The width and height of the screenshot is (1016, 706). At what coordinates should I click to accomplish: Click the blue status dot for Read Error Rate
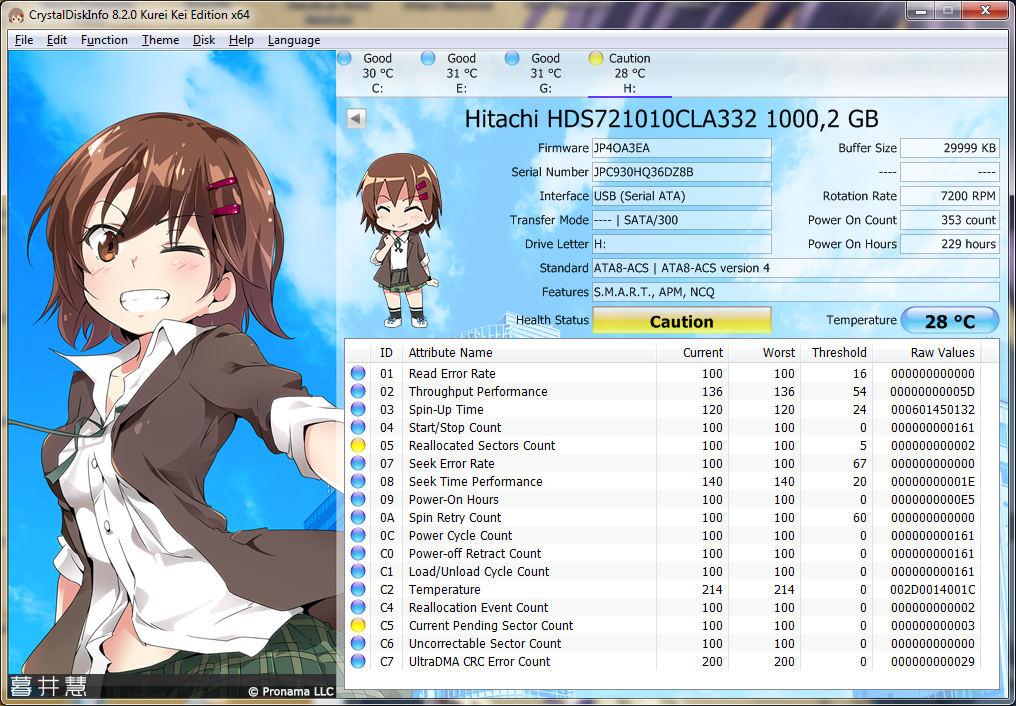click(357, 373)
